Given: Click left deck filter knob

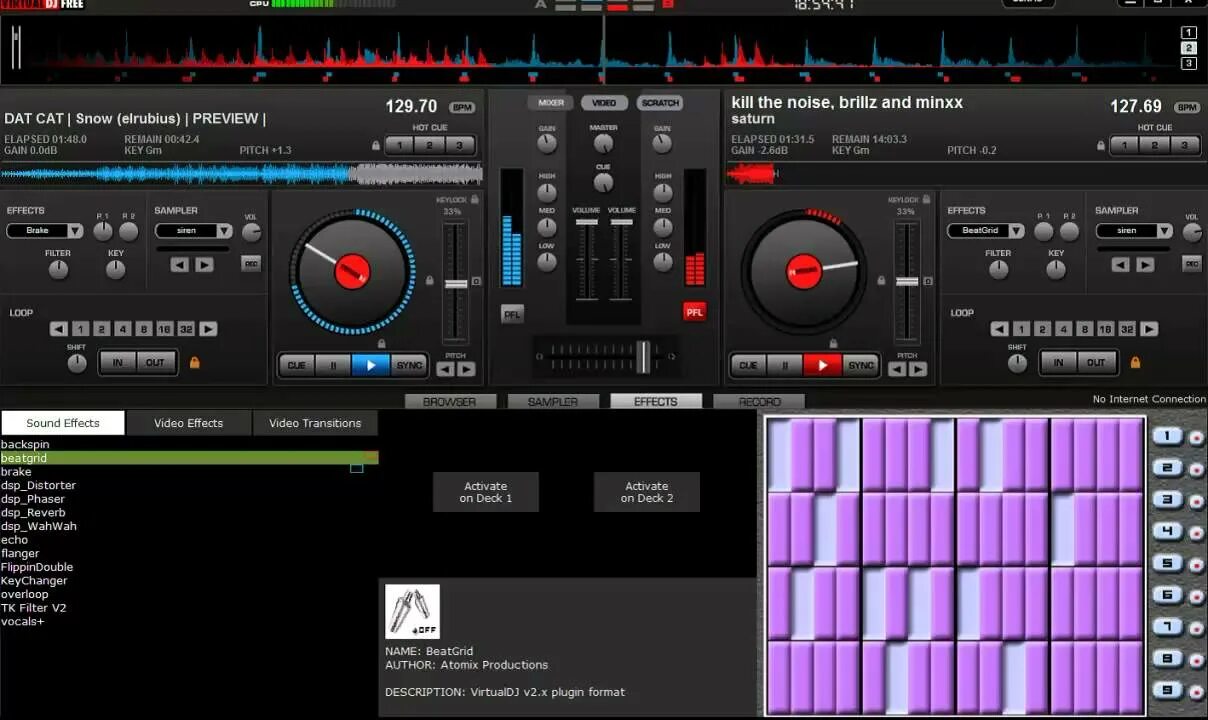Looking at the screenshot, I should click(x=59, y=269).
